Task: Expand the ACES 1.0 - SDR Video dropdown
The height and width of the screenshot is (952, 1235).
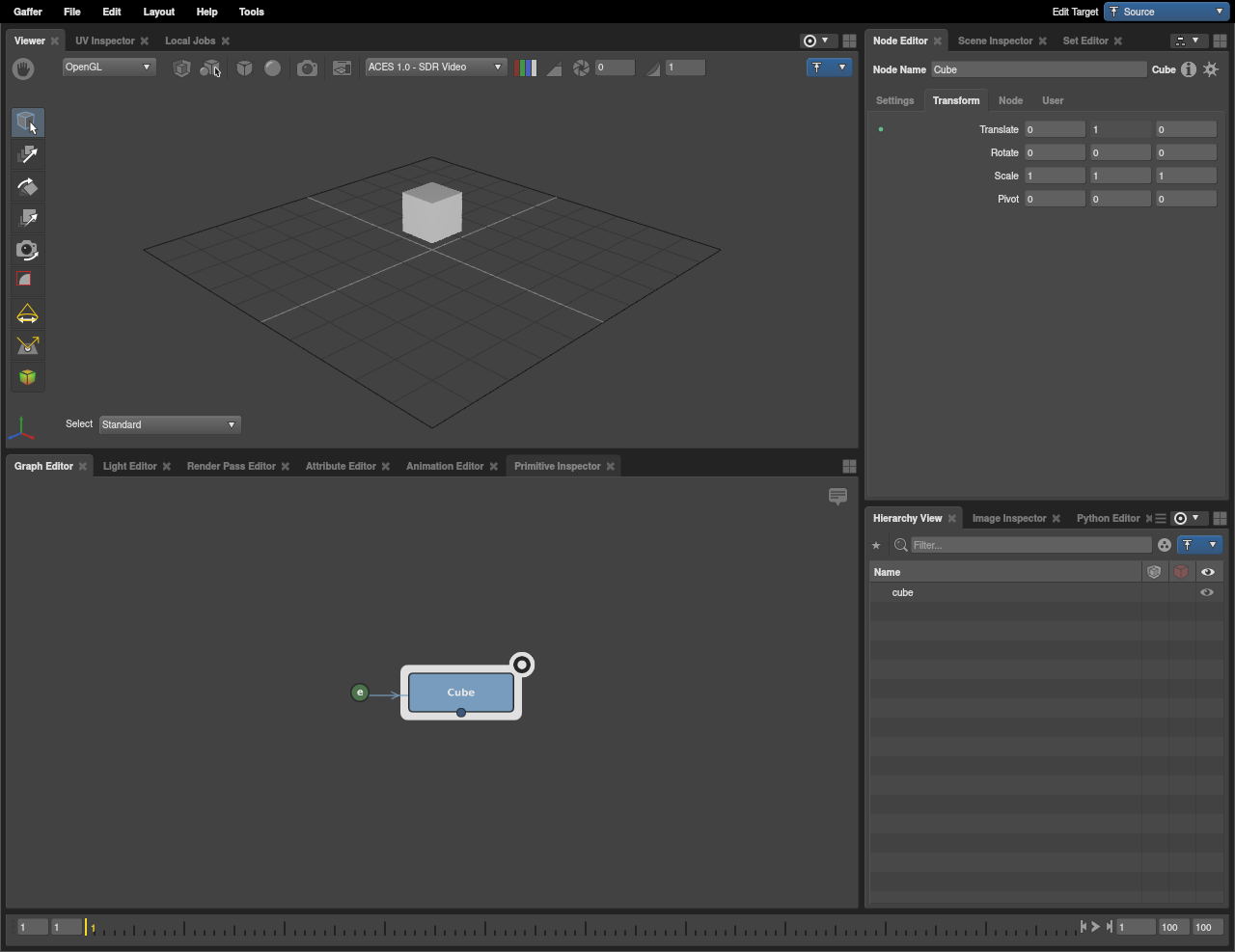Action: [x=435, y=68]
